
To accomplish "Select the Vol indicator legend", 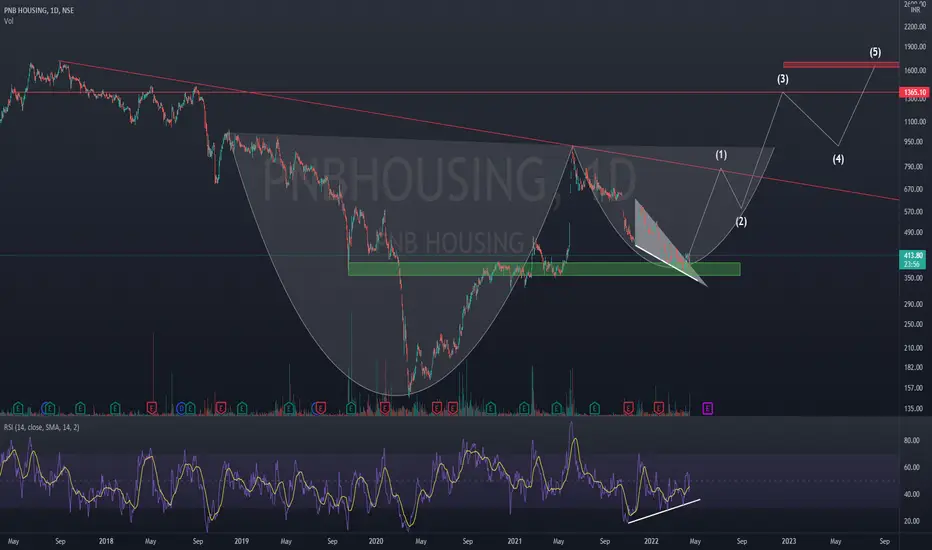I will click(x=8, y=21).
